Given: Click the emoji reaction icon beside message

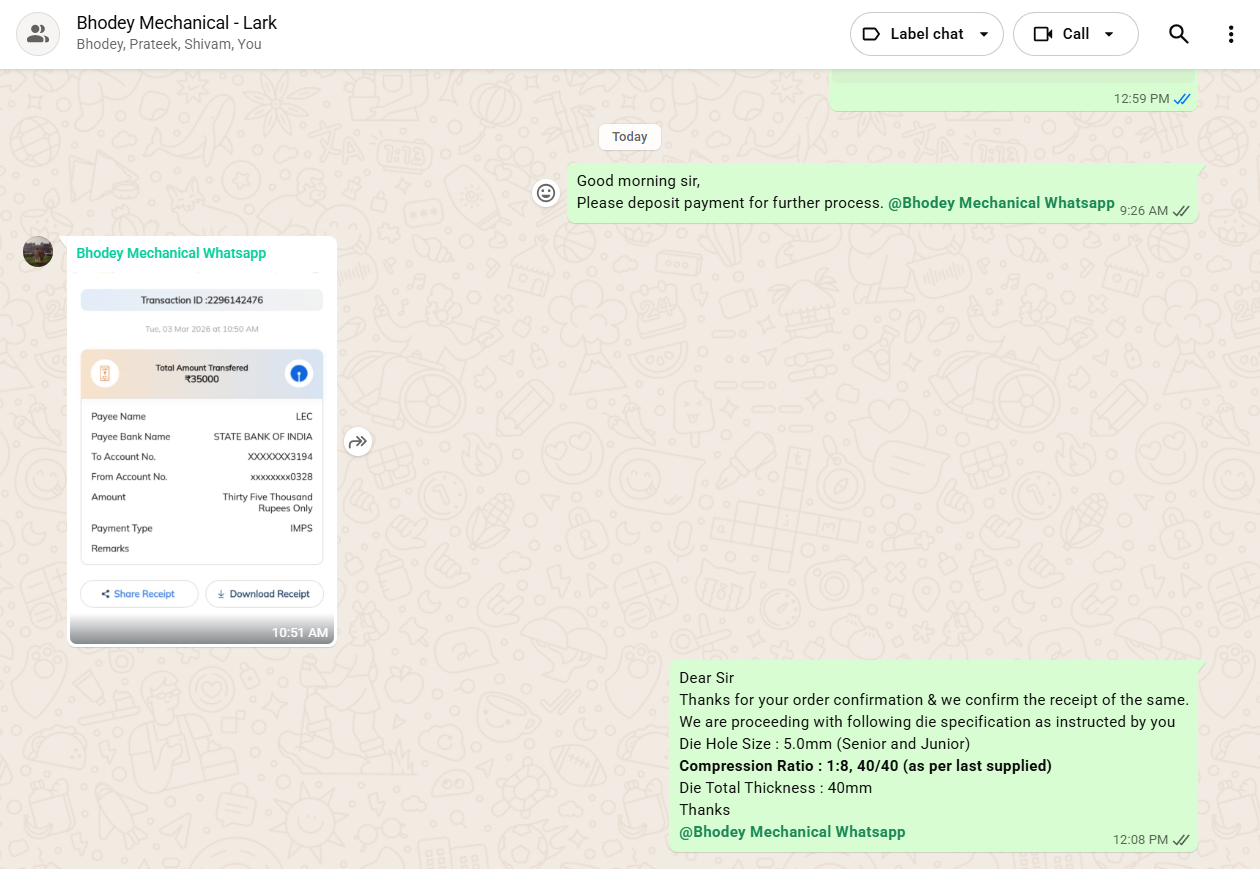Looking at the screenshot, I should pos(546,193).
